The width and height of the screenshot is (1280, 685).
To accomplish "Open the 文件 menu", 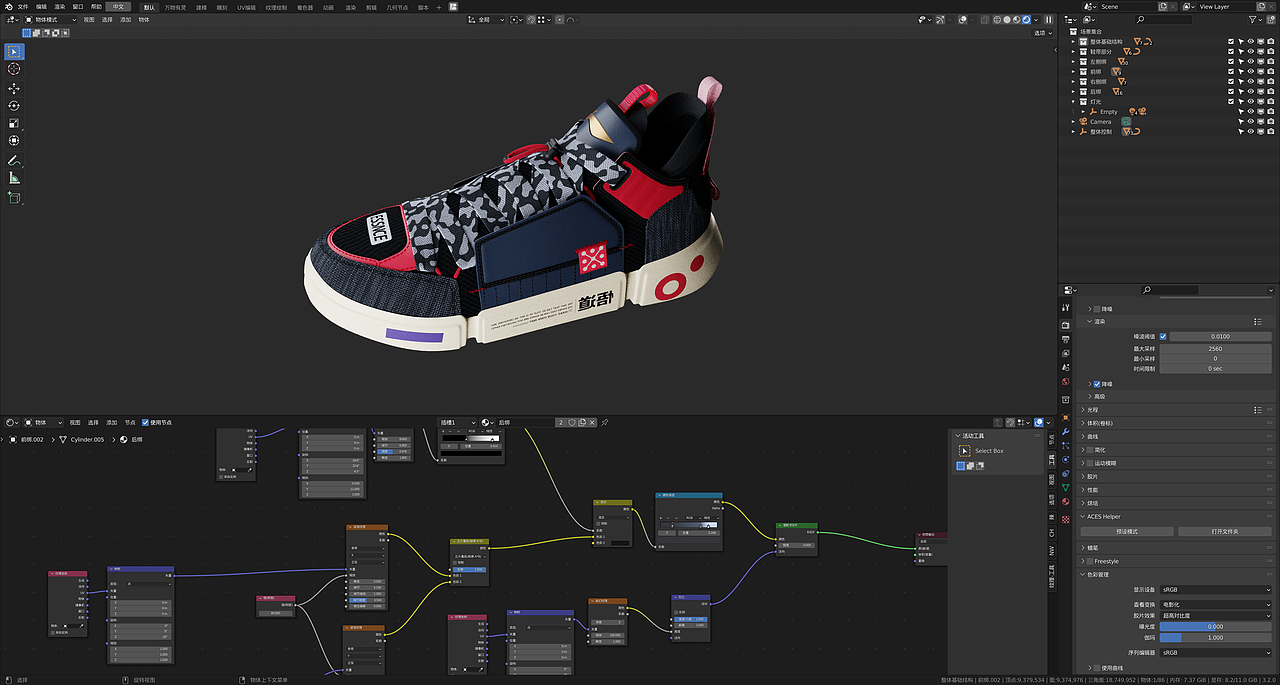I will (23, 6).
